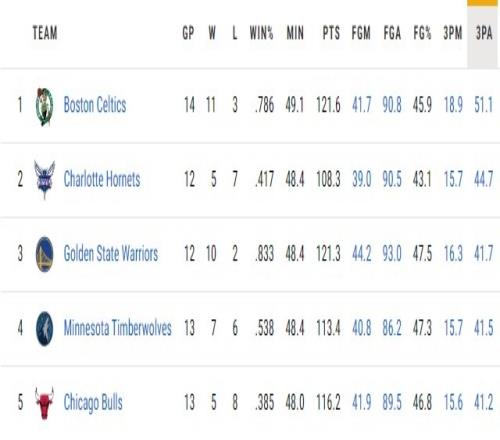The height and width of the screenshot is (440, 500).
Task: Open Hornets 3PM value 15.7
Action: [453, 180]
